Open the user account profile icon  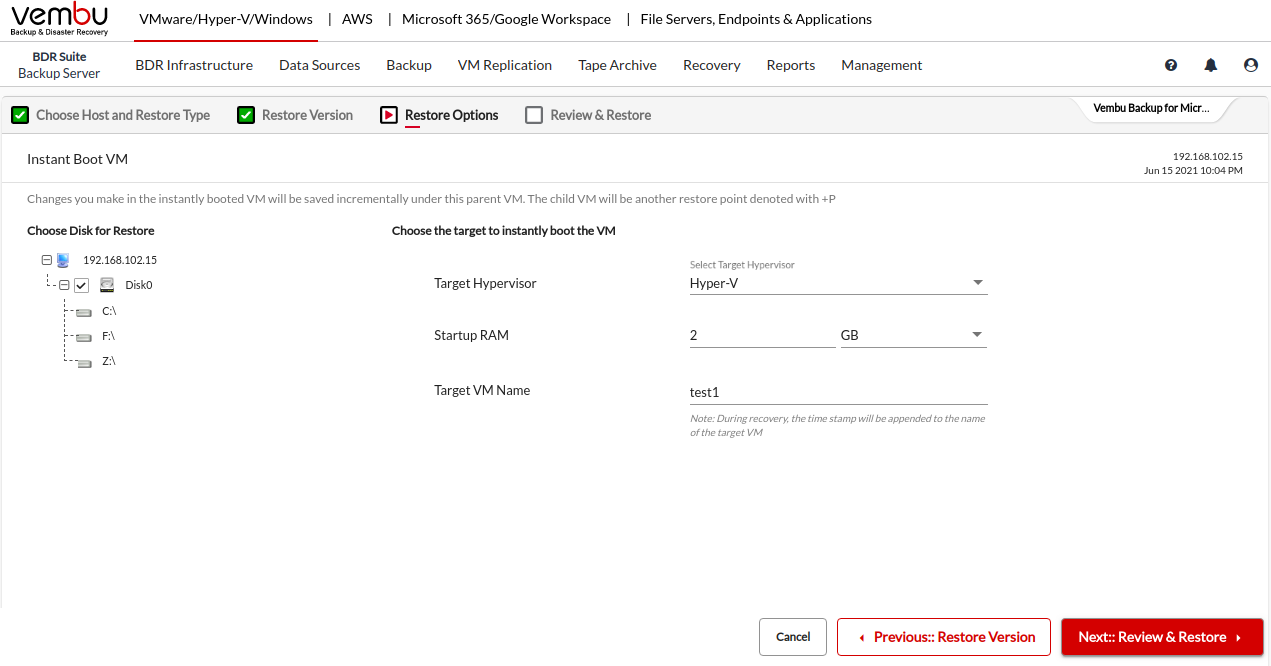click(x=1251, y=65)
